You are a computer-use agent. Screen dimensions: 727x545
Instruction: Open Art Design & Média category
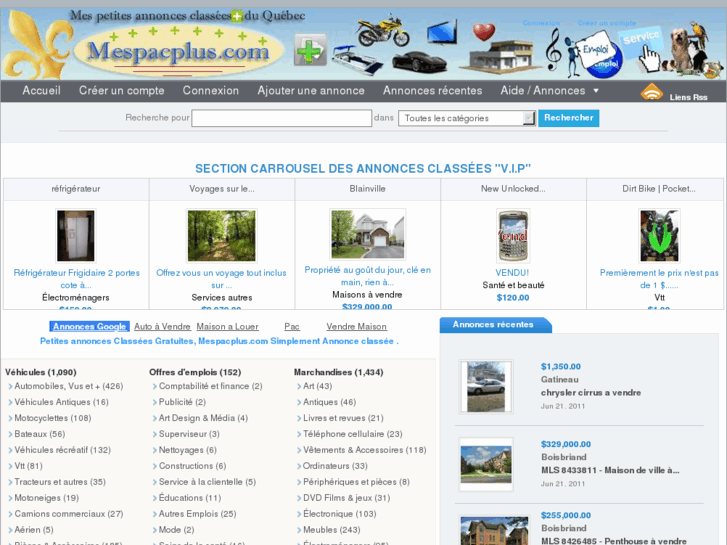tap(203, 418)
